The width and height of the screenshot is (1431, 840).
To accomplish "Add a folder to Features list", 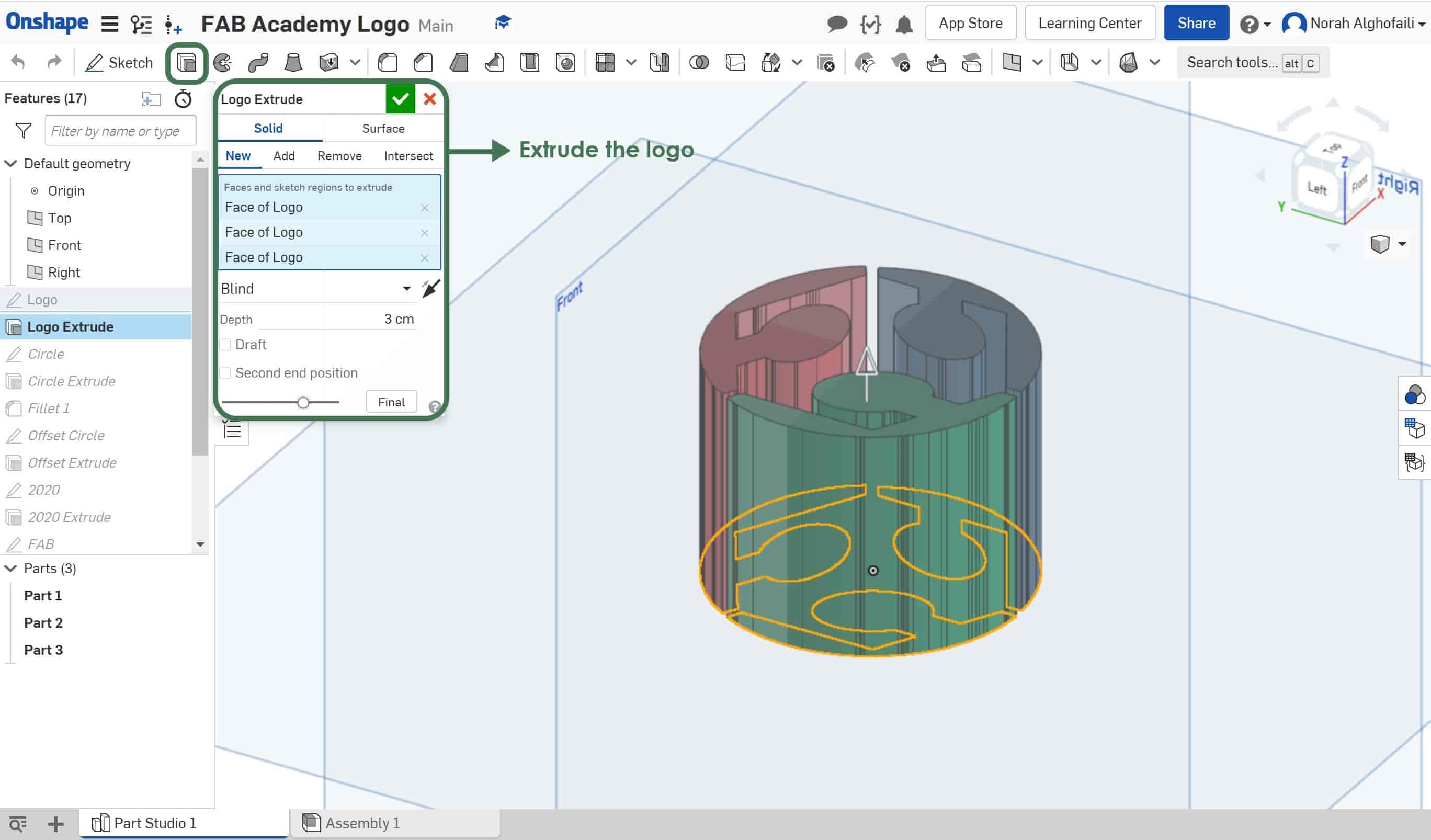I will click(151, 99).
